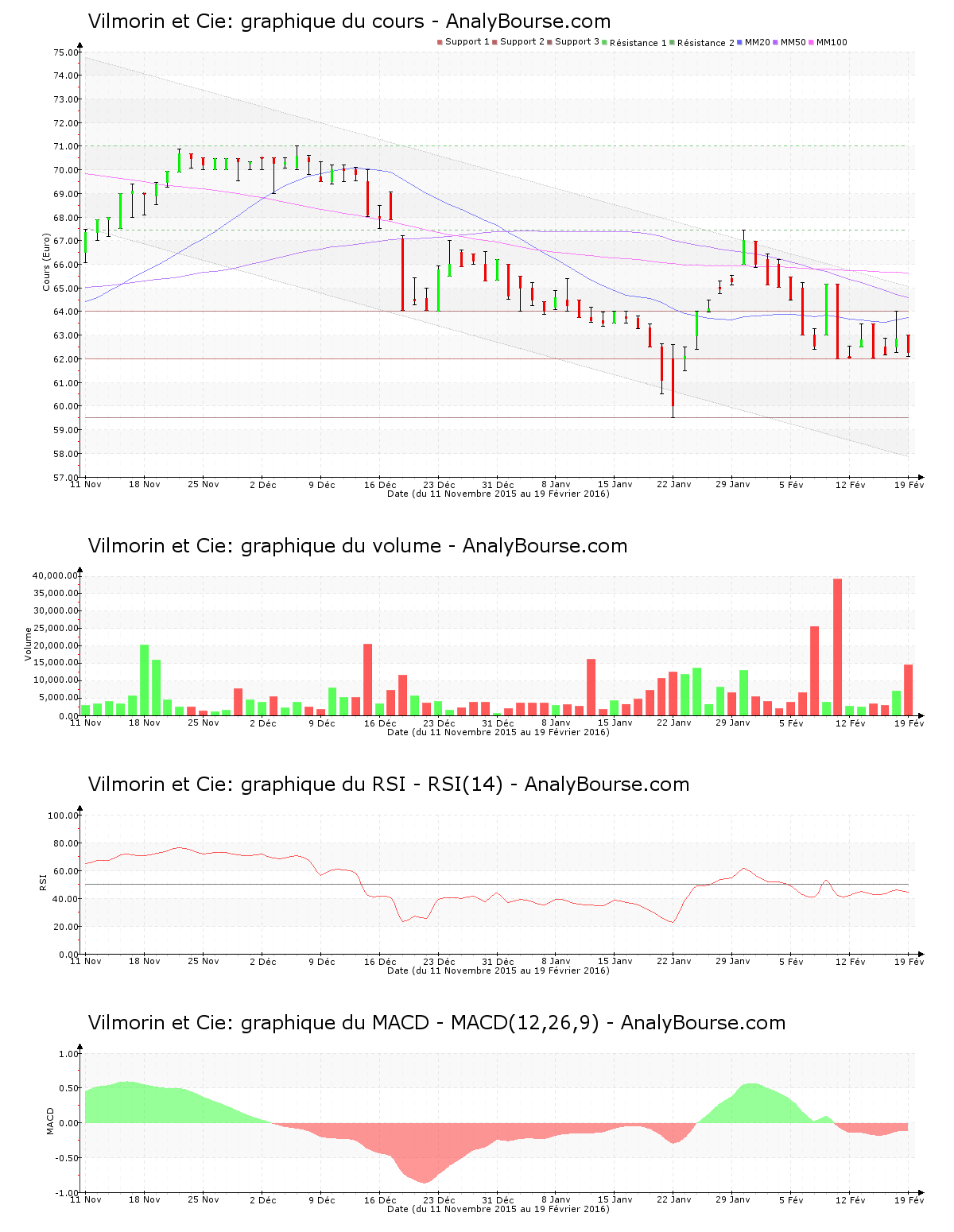Image resolution: width=954 pixels, height=1232 pixels.
Task: Select the Support 2 legend label
Action: (522, 42)
